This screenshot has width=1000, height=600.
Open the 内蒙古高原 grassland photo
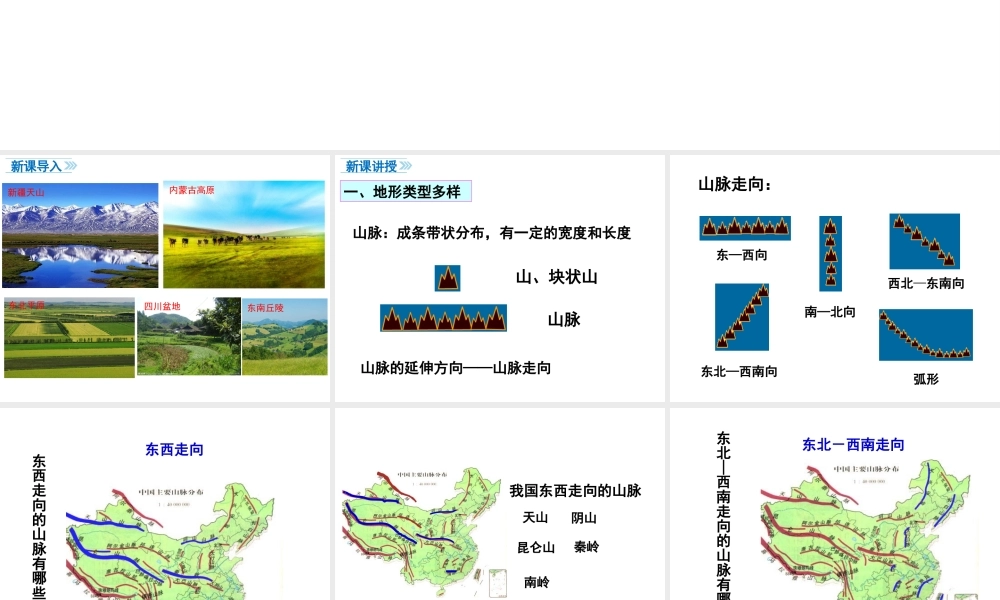pos(244,234)
